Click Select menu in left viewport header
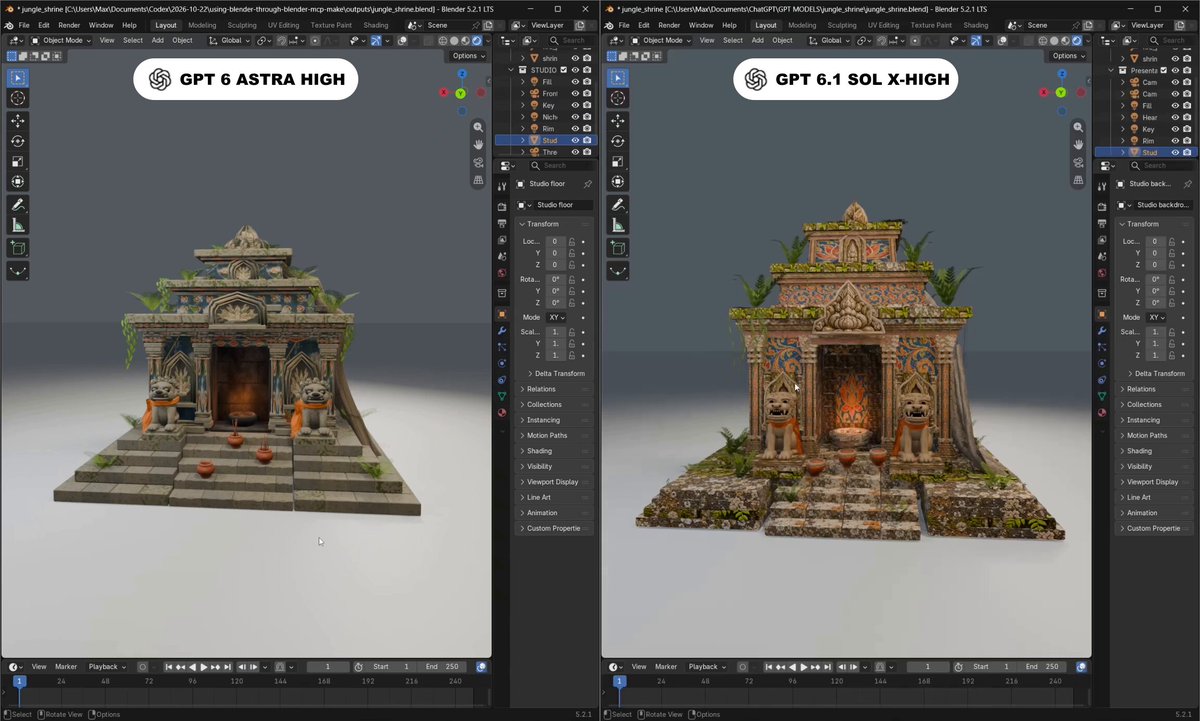 [133, 40]
